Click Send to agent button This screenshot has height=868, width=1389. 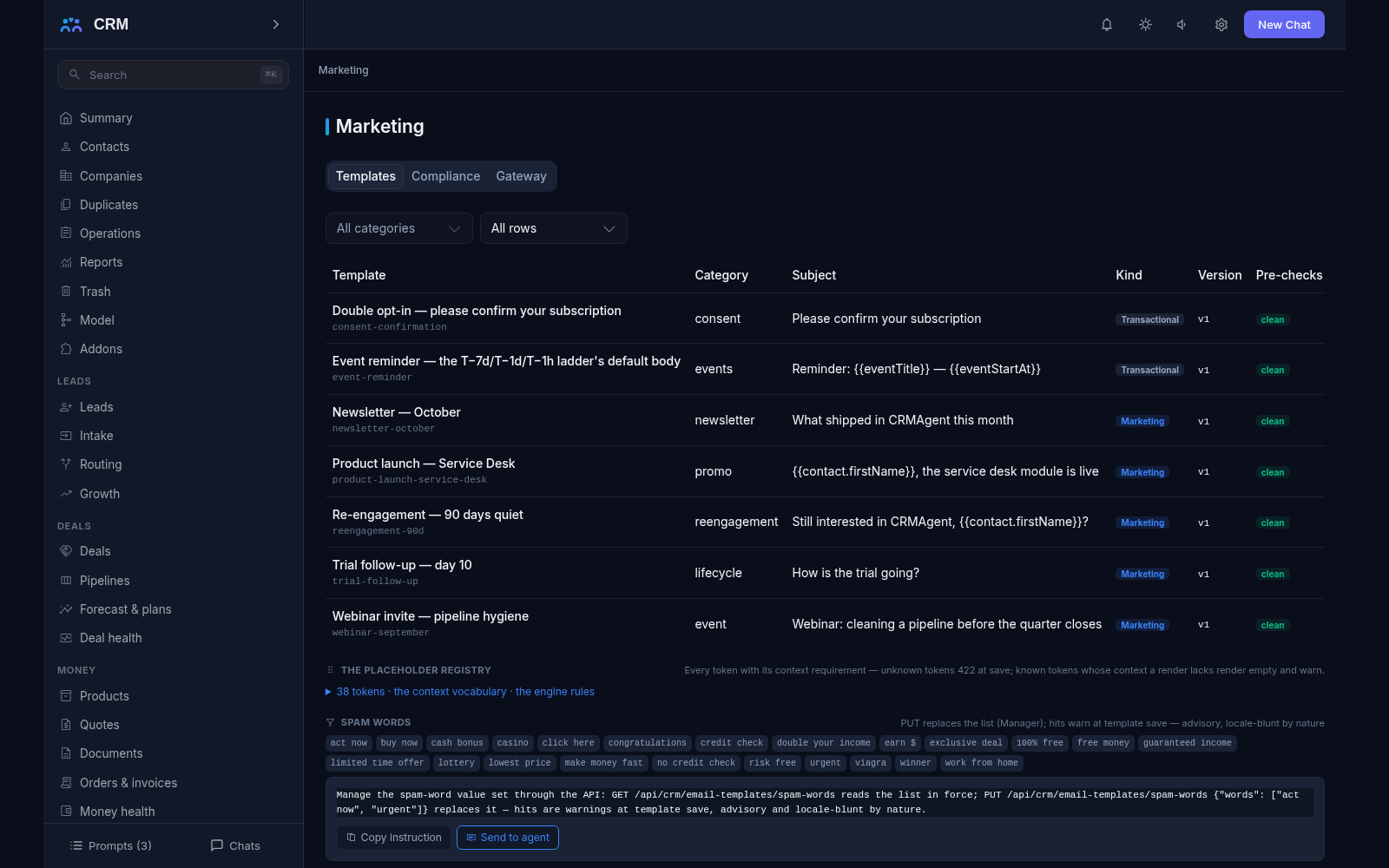click(x=508, y=838)
